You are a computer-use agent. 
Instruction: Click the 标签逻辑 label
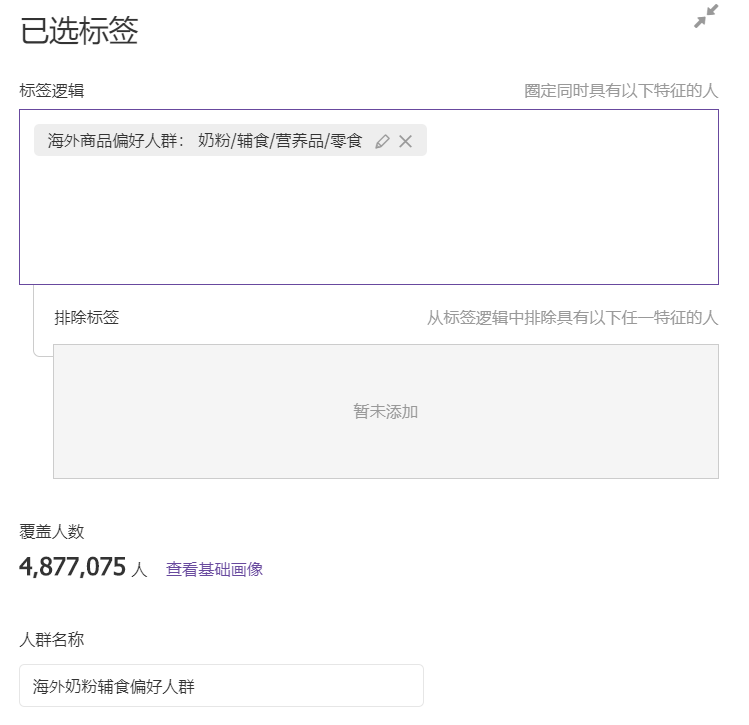click(x=52, y=90)
